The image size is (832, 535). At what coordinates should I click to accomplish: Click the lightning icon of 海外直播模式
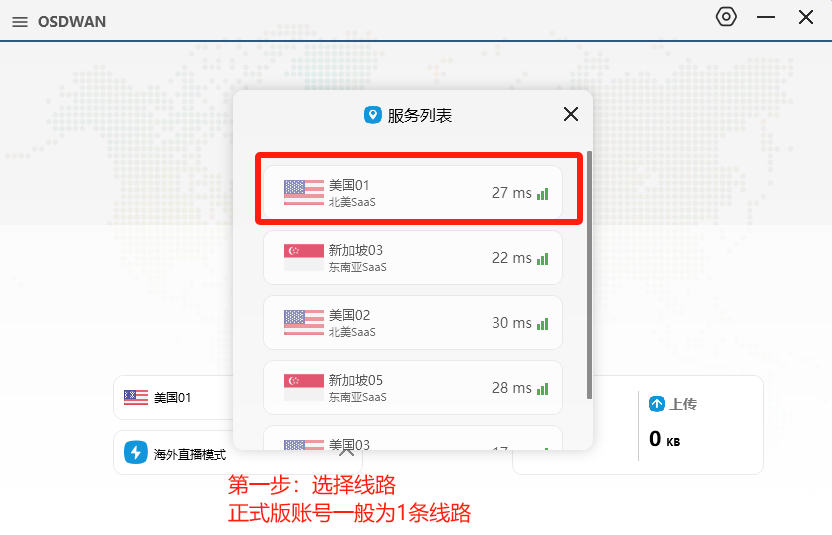(136, 453)
